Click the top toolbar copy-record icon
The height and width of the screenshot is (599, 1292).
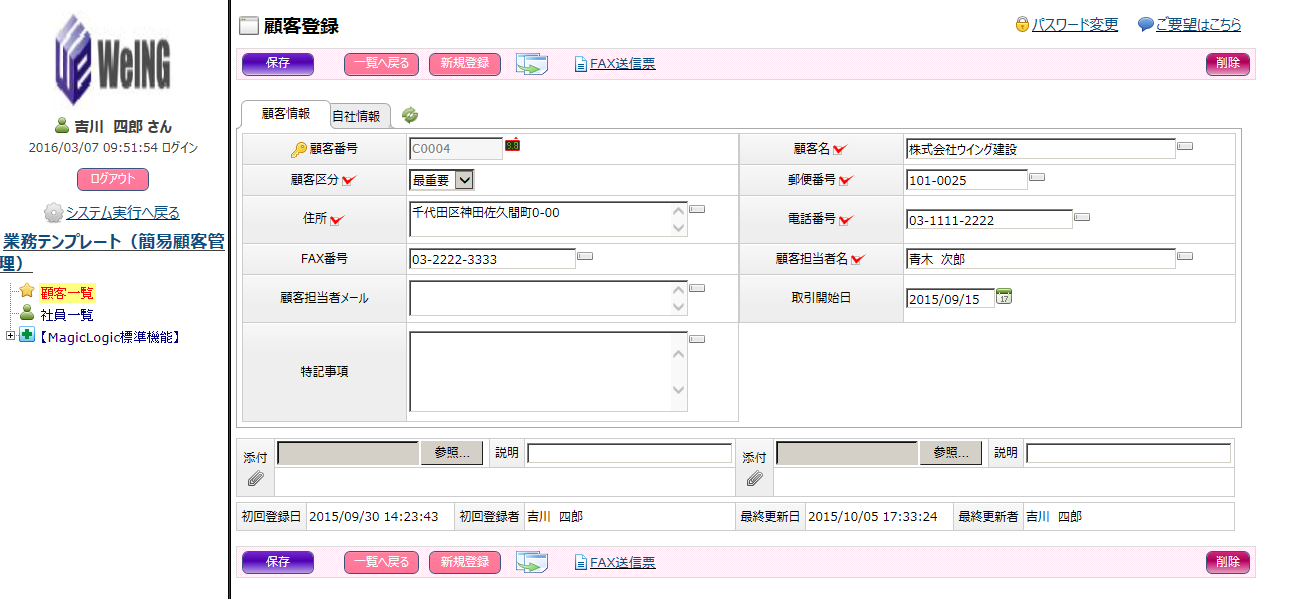pos(532,64)
